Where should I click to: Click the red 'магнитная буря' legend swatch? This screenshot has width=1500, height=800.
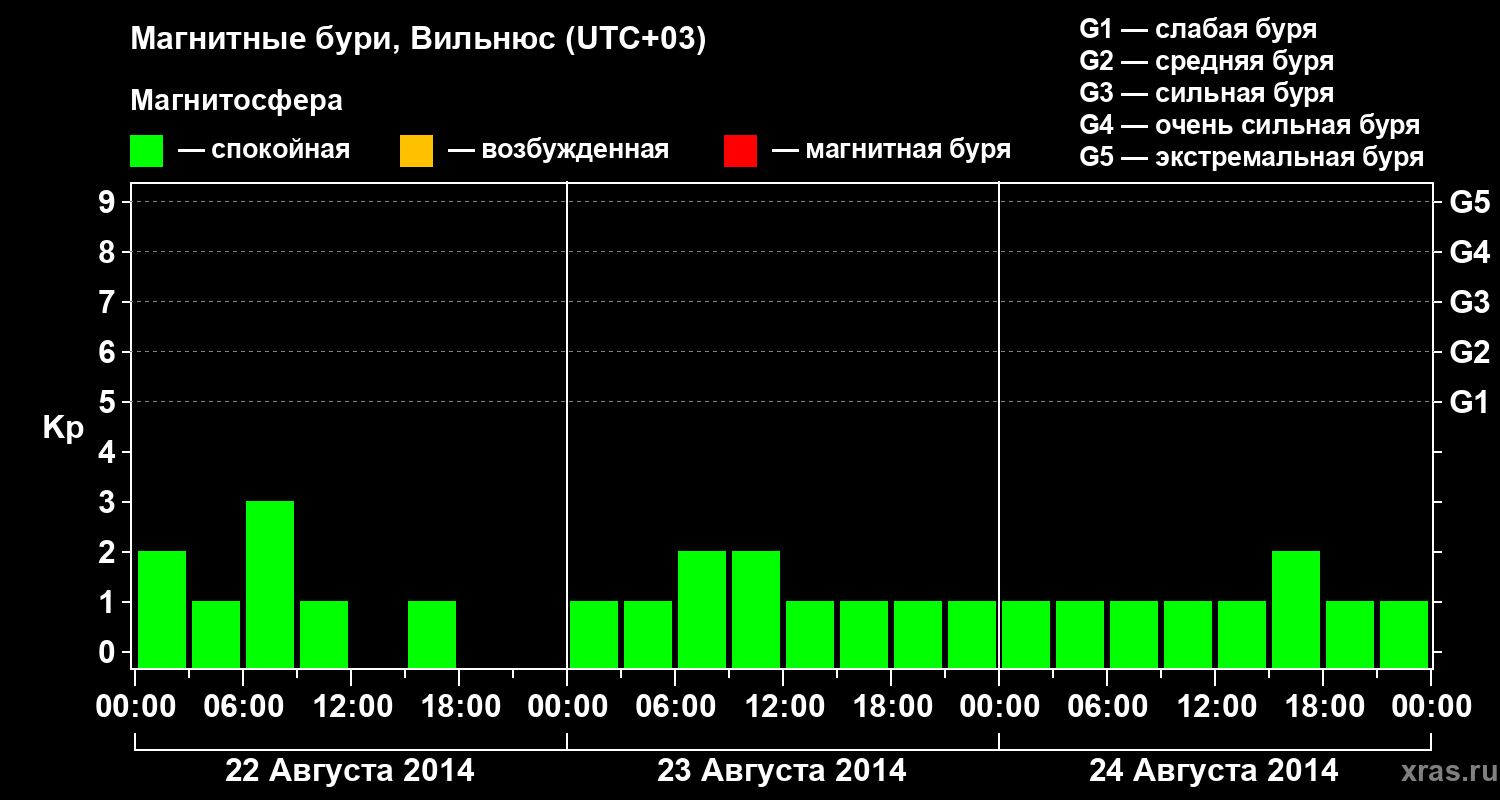[740, 151]
